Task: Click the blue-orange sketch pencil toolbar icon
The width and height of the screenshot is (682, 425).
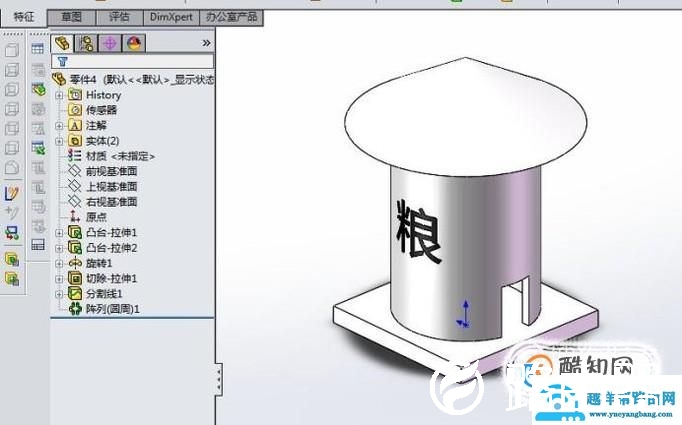Action: point(11,194)
